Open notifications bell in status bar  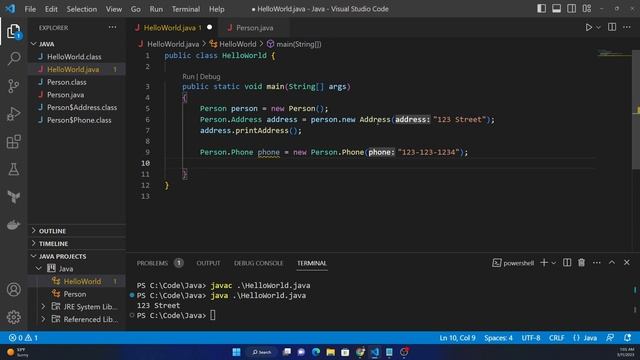pyautogui.click(x=627, y=338)
